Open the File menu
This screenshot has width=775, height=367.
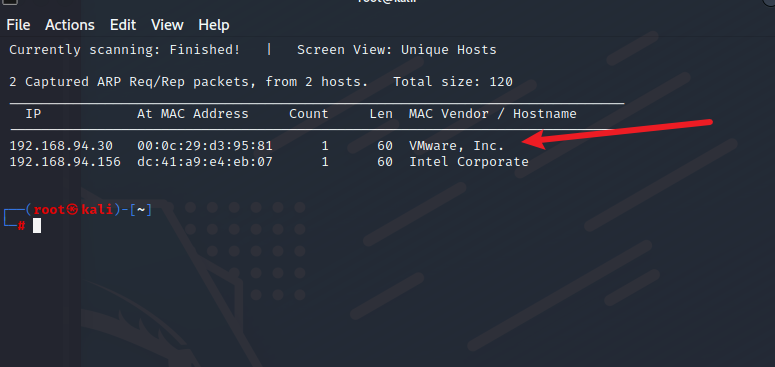18,25
